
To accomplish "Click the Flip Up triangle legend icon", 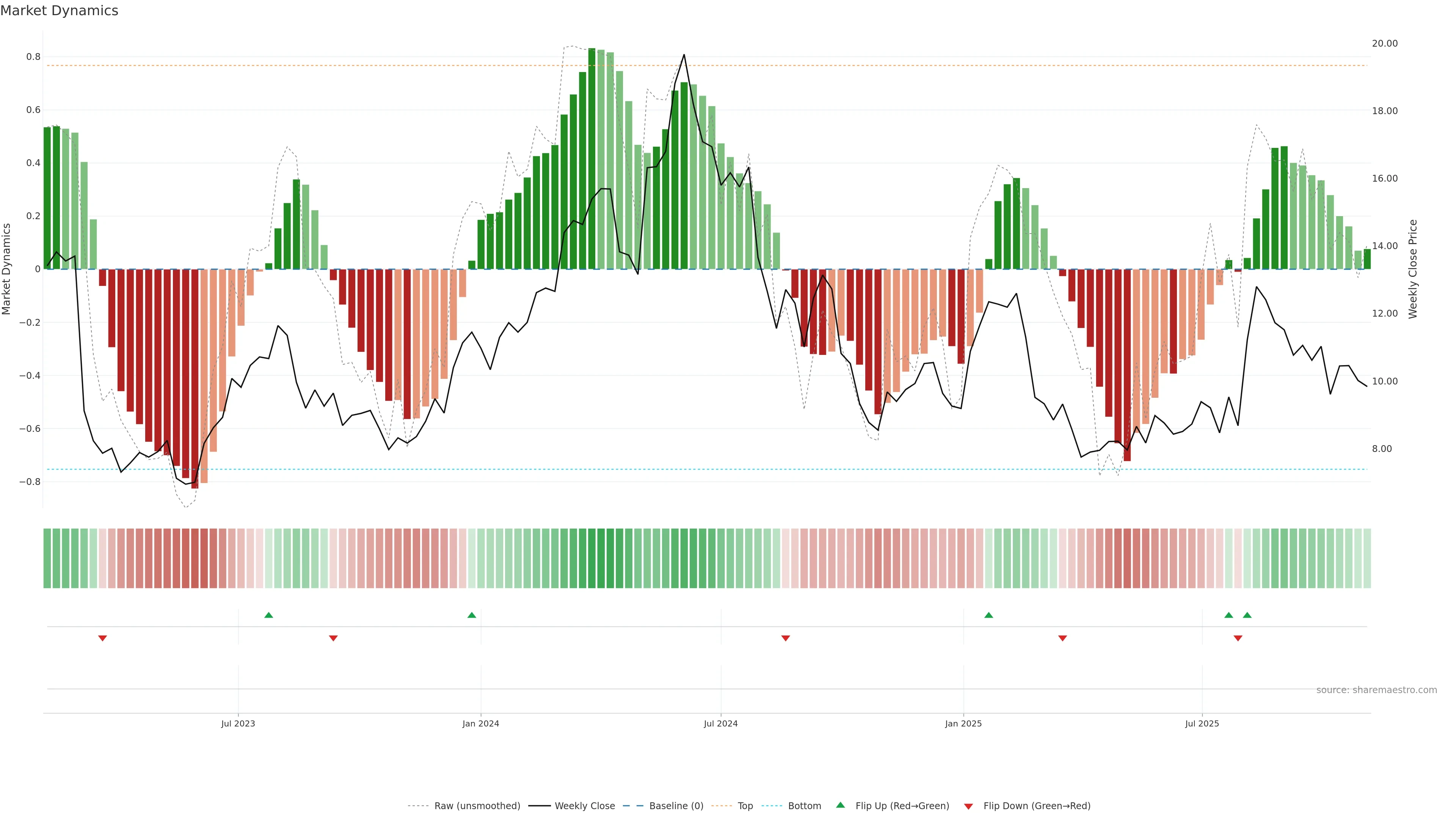I will [840, 805].
